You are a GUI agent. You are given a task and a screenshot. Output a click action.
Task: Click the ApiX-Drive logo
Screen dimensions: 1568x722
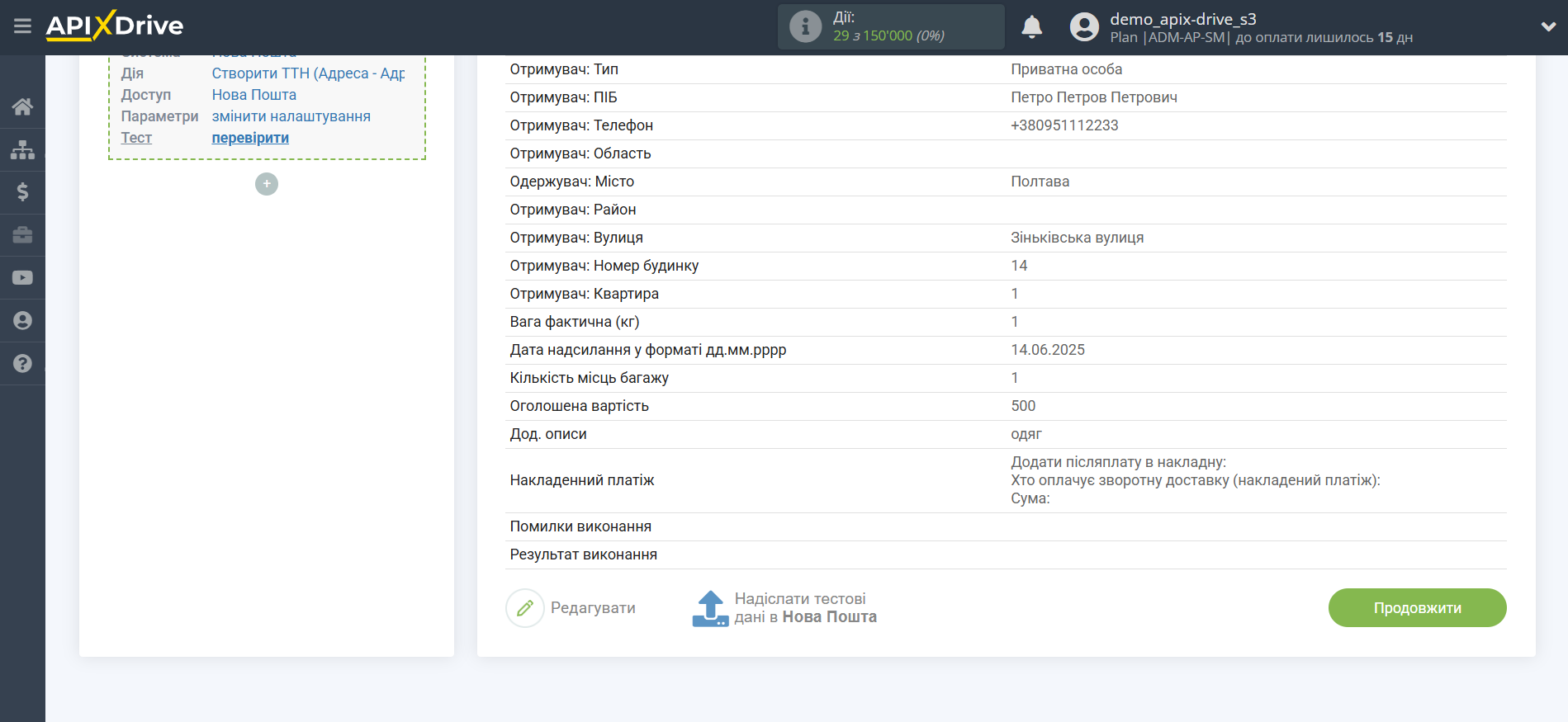(115, 26)
